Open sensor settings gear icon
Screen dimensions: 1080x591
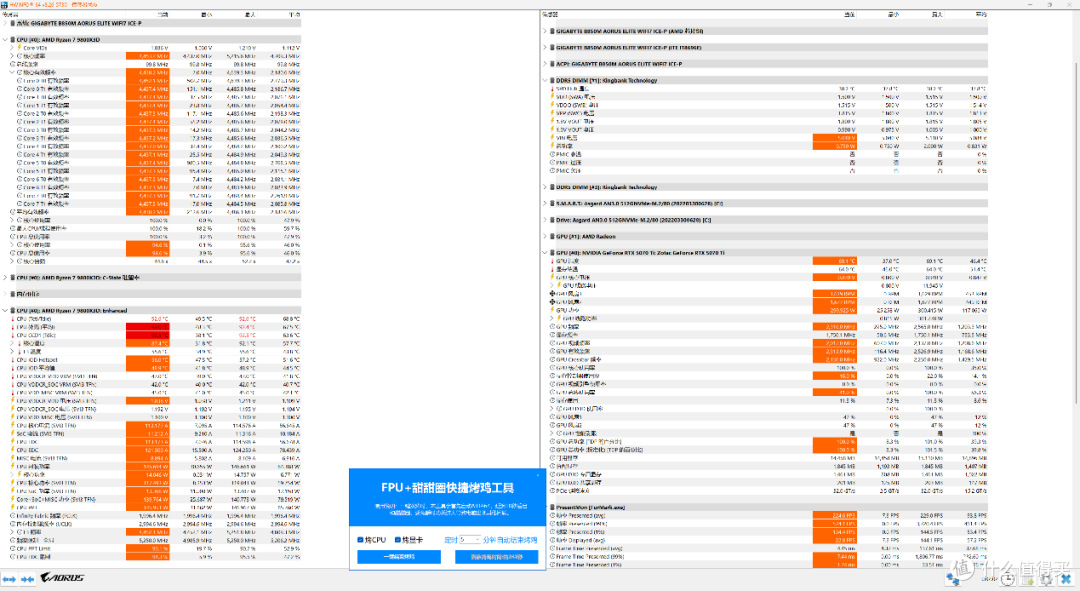click(x=1047, y=579)
